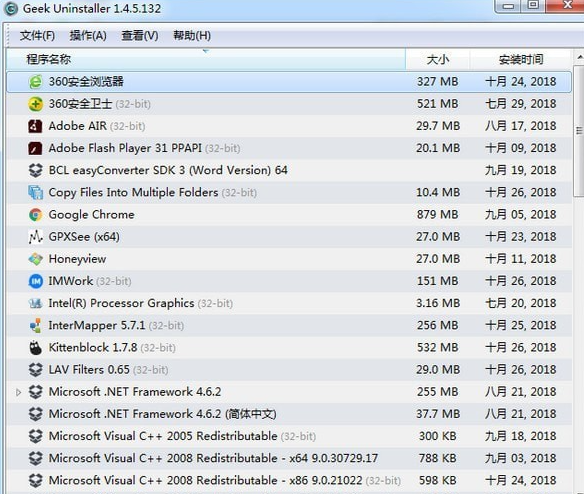Click the vertical scrollbar thumb
The width and height of the screenshot is (584, 494).
pos(579,131)
